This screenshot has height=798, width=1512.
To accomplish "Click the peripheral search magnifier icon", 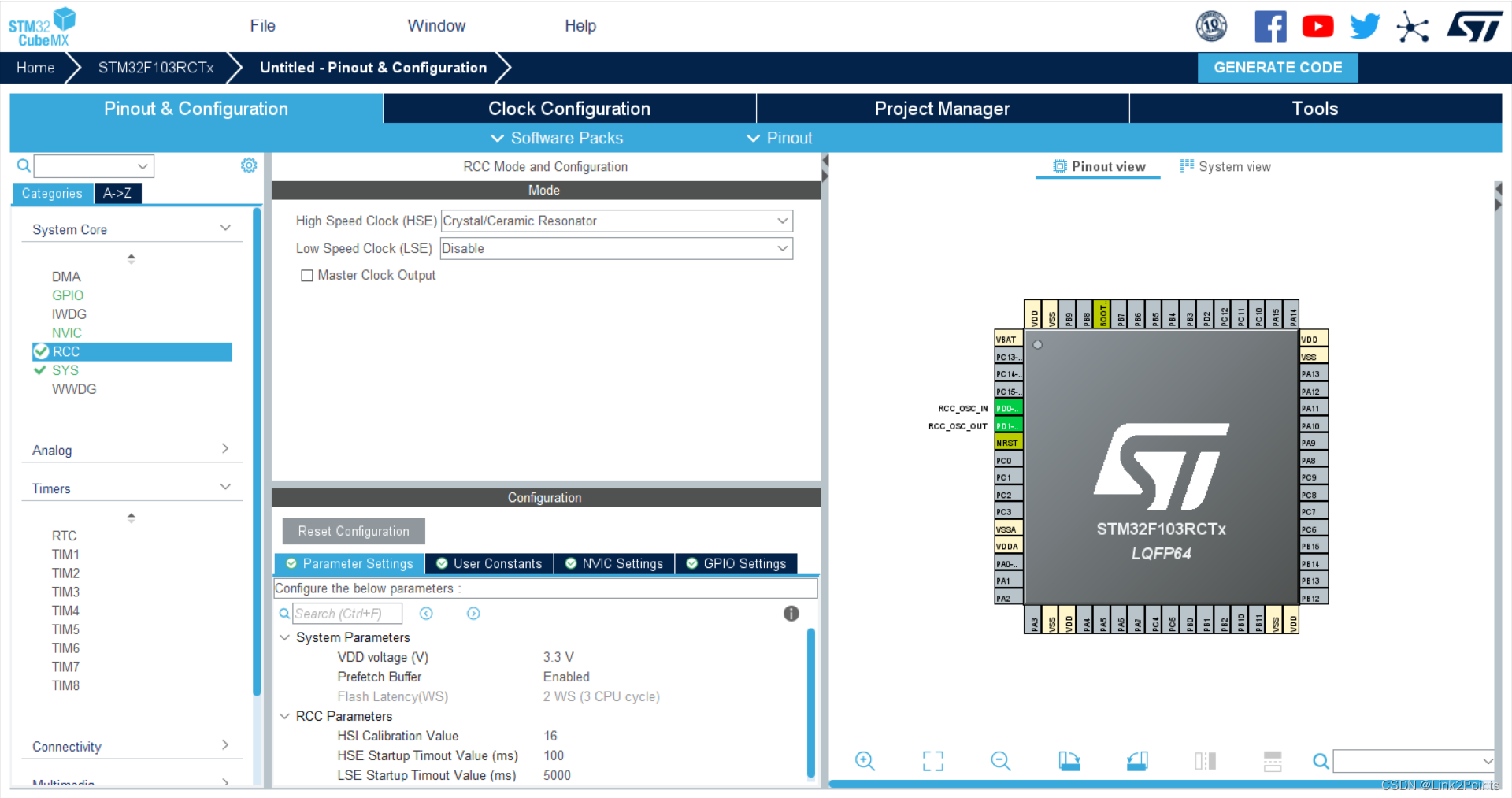I will (x=24, y=165).
